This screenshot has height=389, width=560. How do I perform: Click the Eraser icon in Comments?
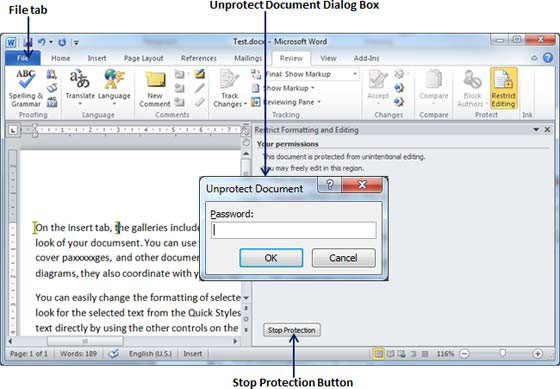click(x=200, y=102)
